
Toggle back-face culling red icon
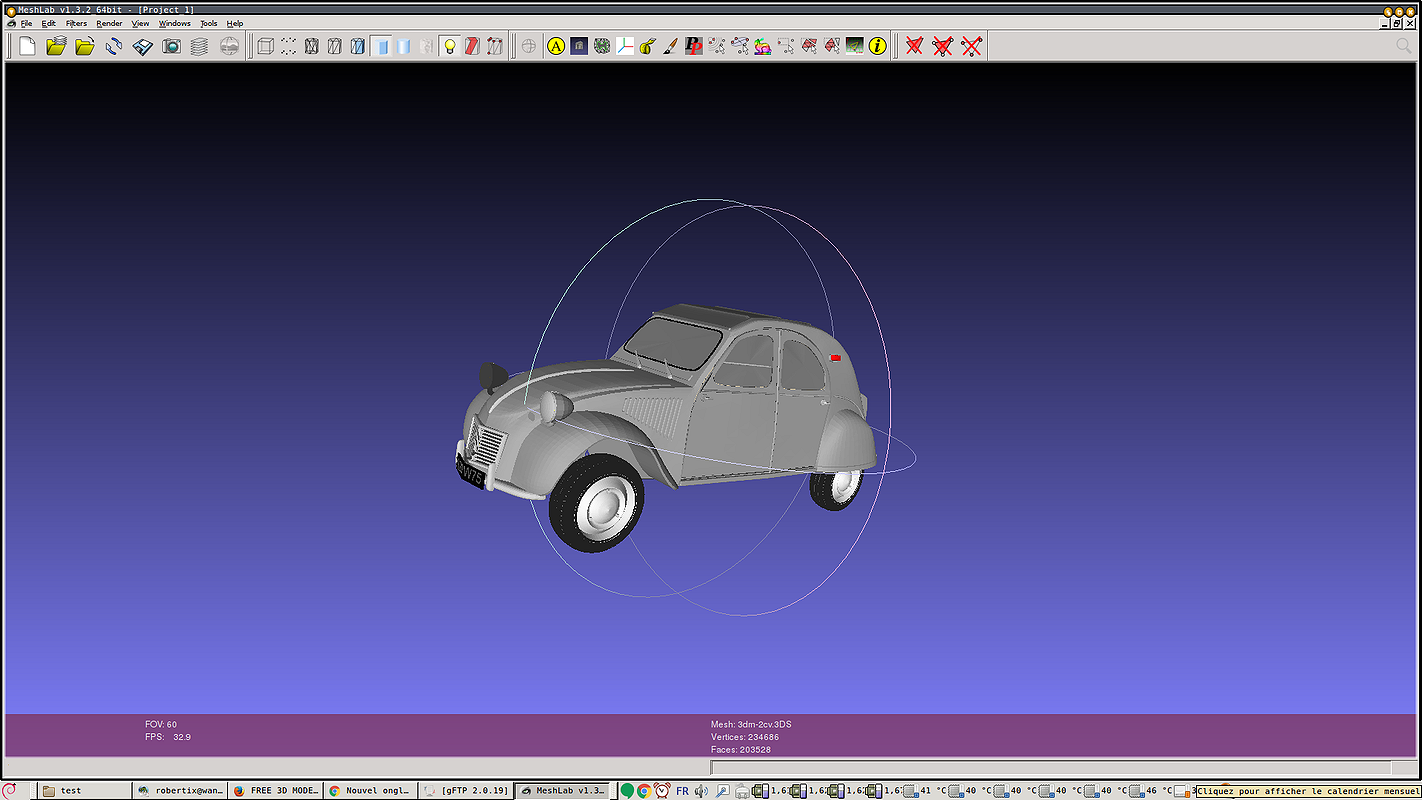coord(472,46)
